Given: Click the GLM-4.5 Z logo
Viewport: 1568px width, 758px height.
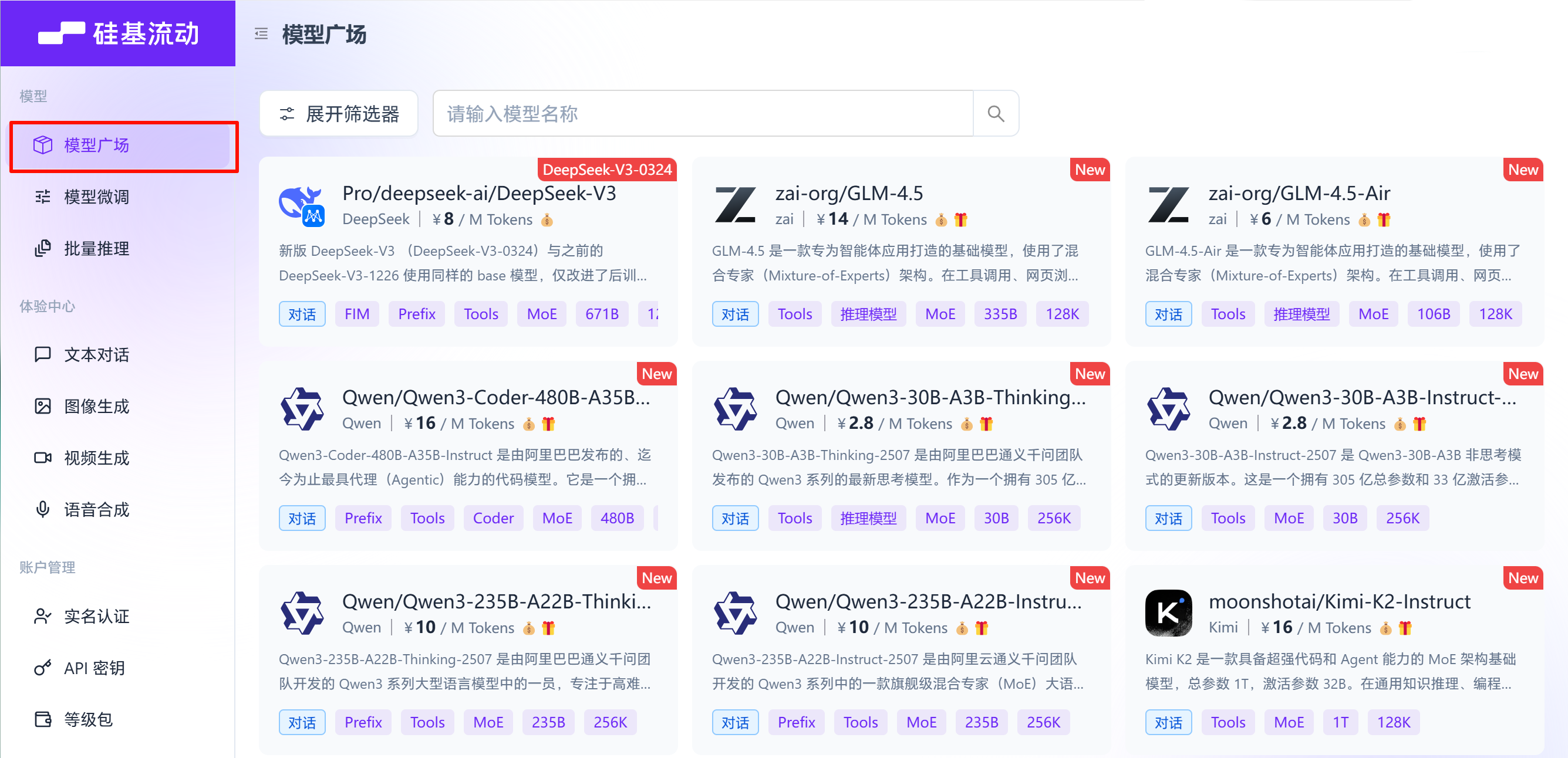Looking at the screenshot, I should point(736,205).
